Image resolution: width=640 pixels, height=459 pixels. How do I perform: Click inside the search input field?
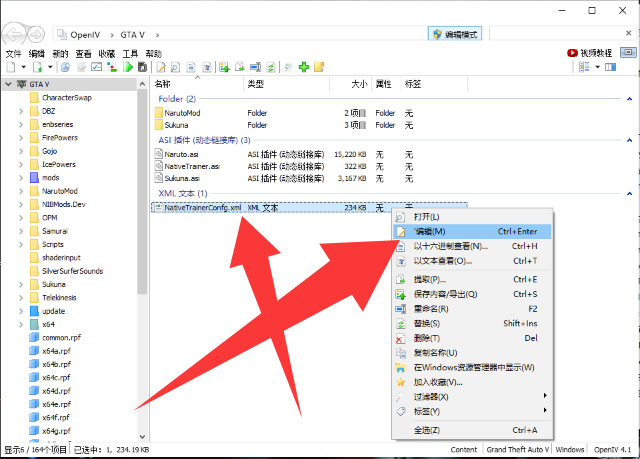tap(557, 33)
